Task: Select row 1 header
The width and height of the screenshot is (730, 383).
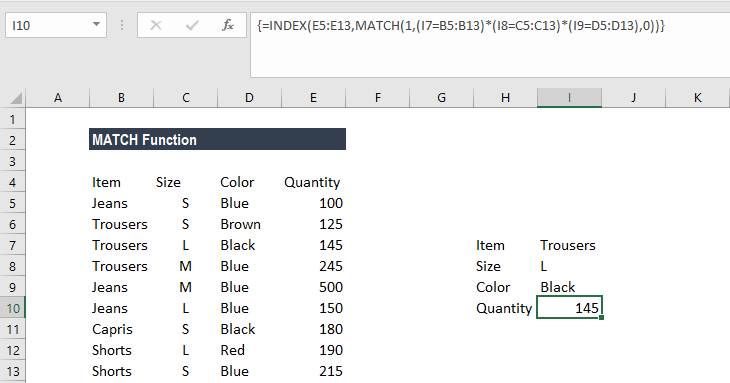Action: pos(13,119)
